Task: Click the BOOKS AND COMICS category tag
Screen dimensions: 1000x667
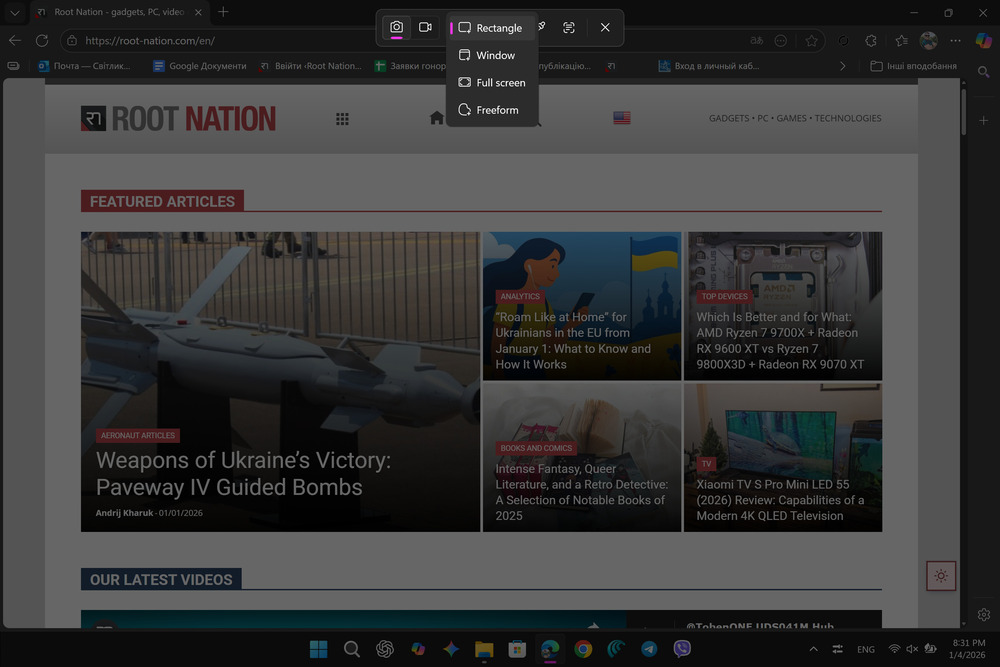Action: coord(536,448)
